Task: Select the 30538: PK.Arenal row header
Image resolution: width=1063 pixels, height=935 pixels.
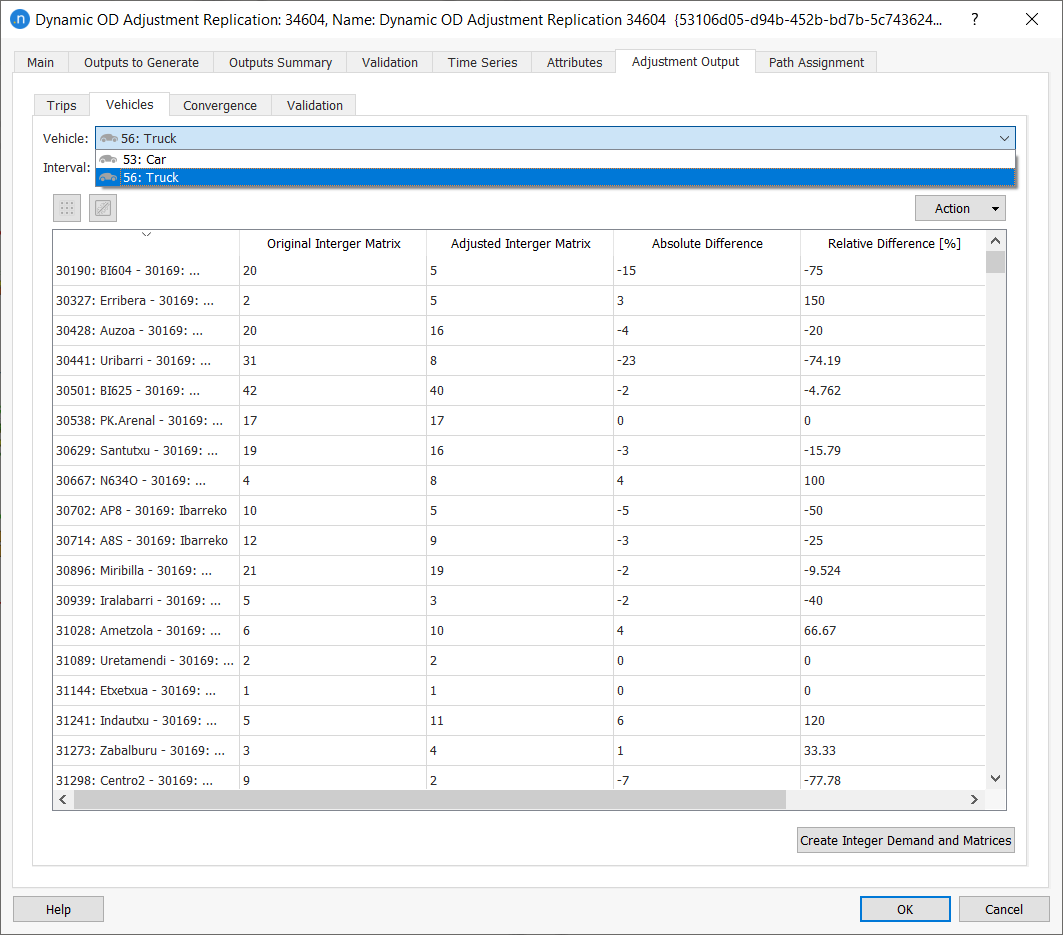Action: [x=140, y=421]
